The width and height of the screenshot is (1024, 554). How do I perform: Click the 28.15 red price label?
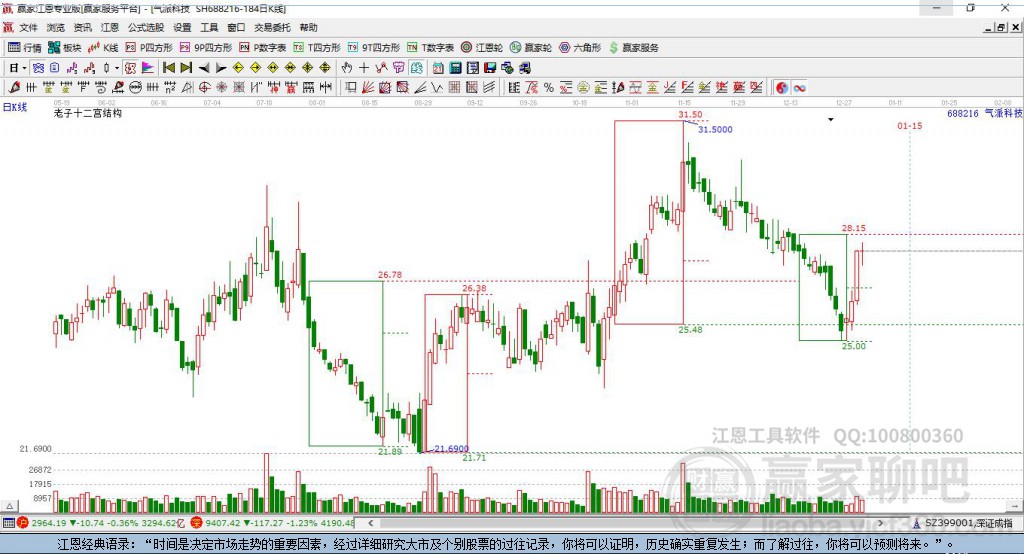(x=854, y=228)
